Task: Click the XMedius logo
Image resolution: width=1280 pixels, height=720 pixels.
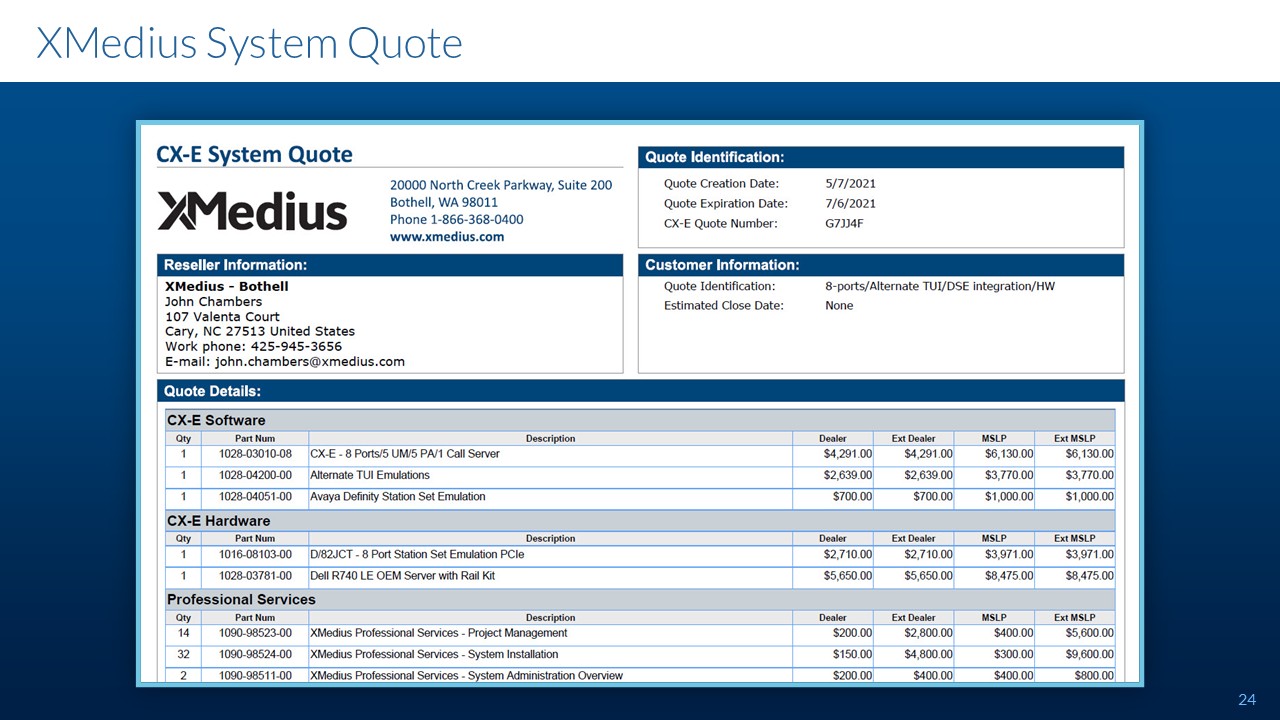Action: pos(252,211)
